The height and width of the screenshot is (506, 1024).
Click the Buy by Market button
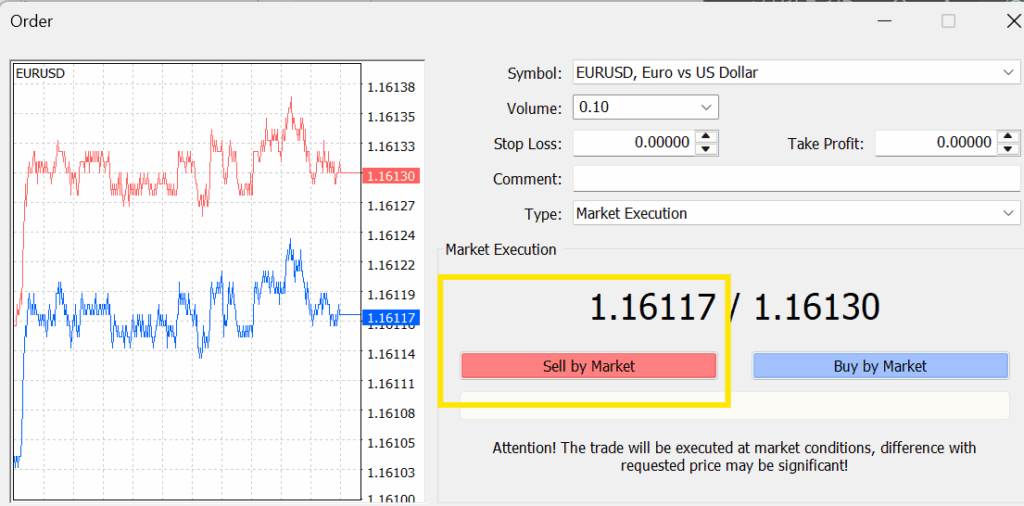879,366
